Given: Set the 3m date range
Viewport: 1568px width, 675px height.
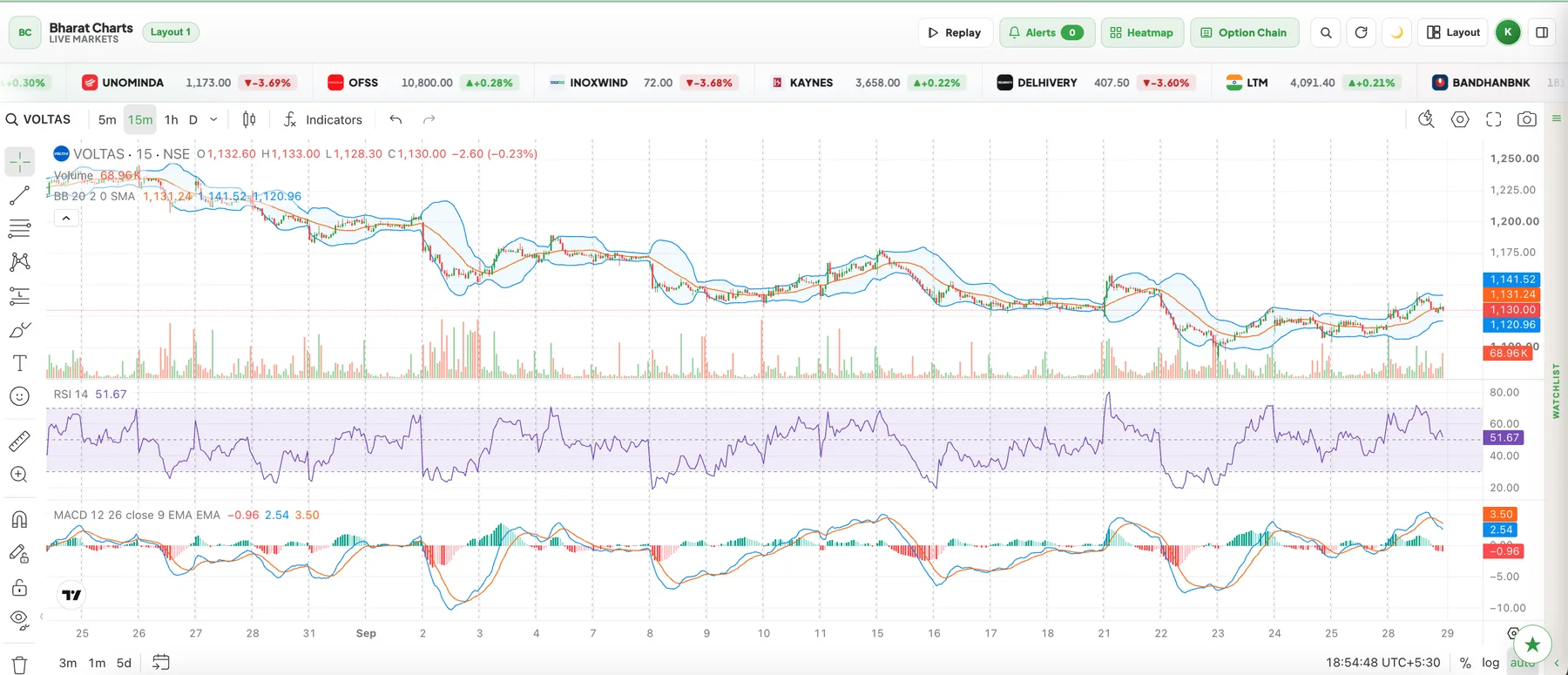Looking at the screenshot, I should [x=68, y=663].
